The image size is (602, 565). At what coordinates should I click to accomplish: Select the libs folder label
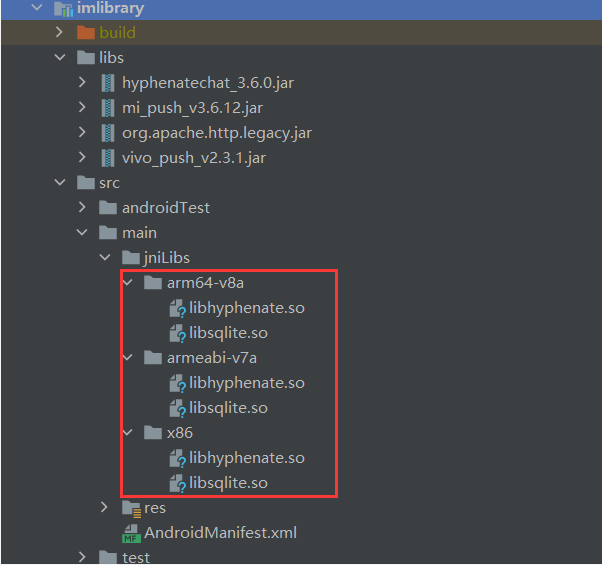tap(111, 58)
